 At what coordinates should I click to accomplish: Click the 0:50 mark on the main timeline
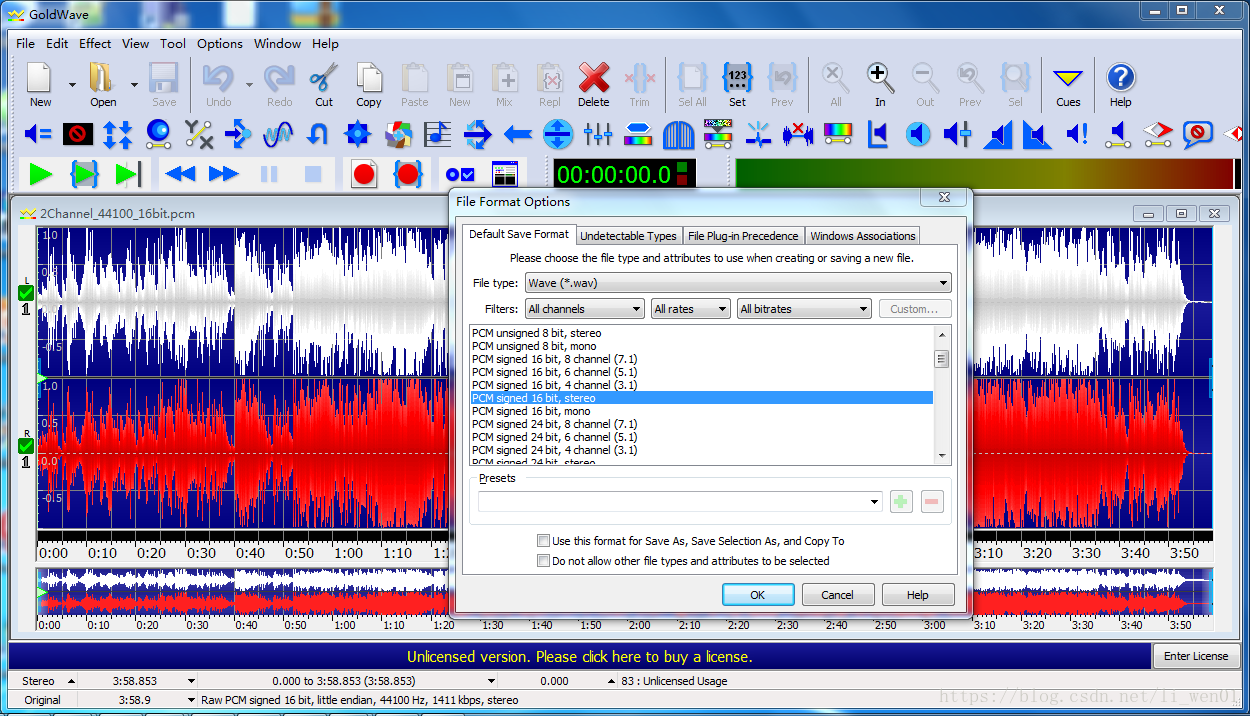299,553
